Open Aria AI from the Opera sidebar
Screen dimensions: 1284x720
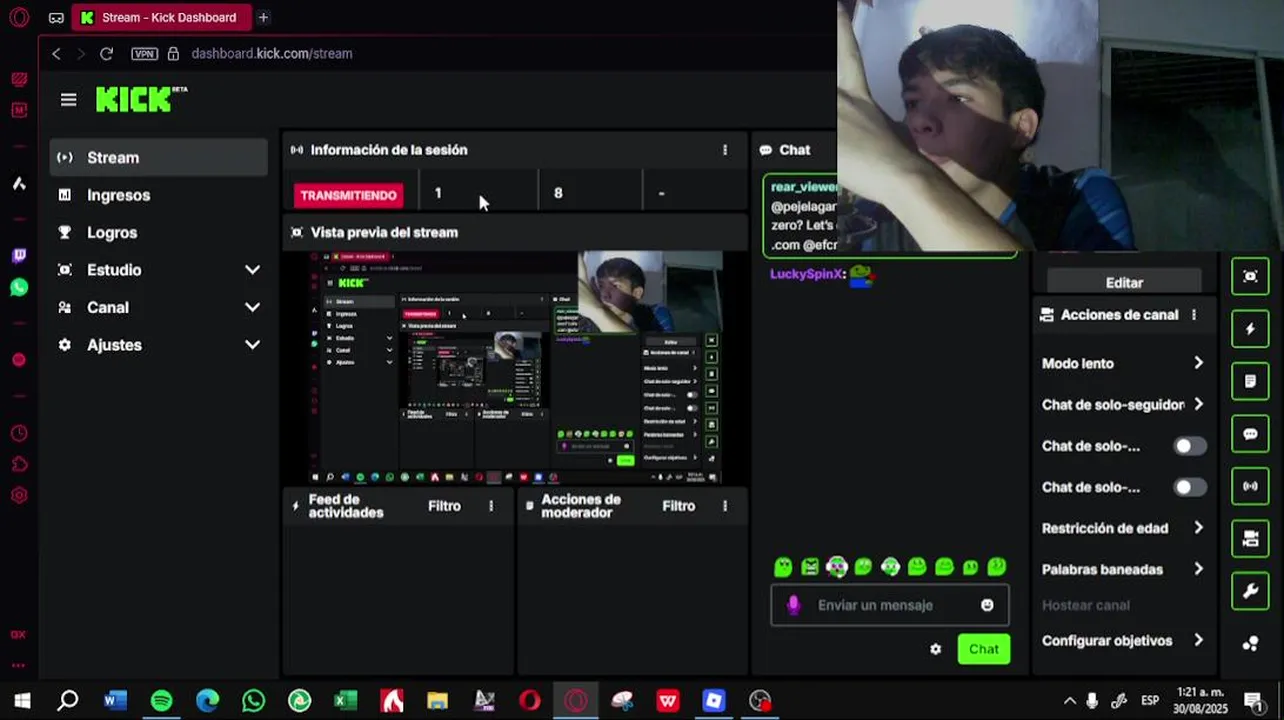[19, 183]
